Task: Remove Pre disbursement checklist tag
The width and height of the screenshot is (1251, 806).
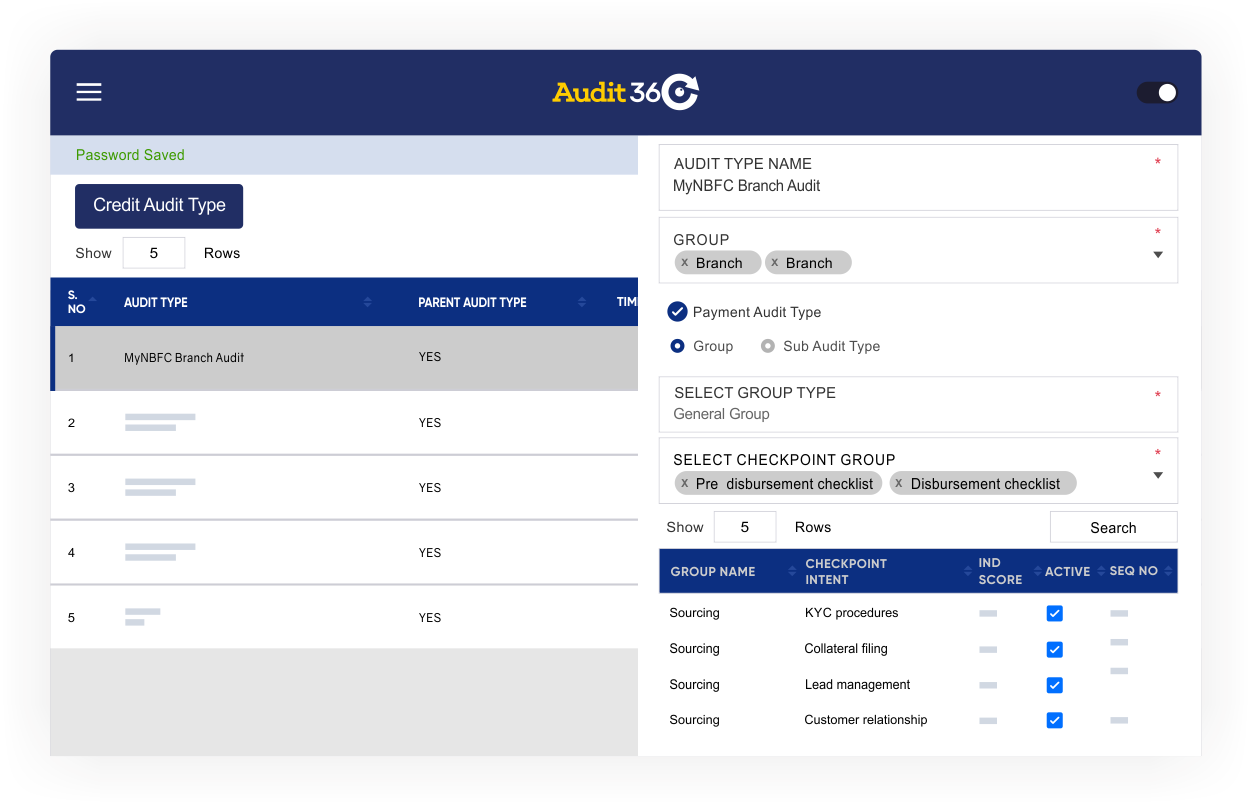Action: pos(684,484)
